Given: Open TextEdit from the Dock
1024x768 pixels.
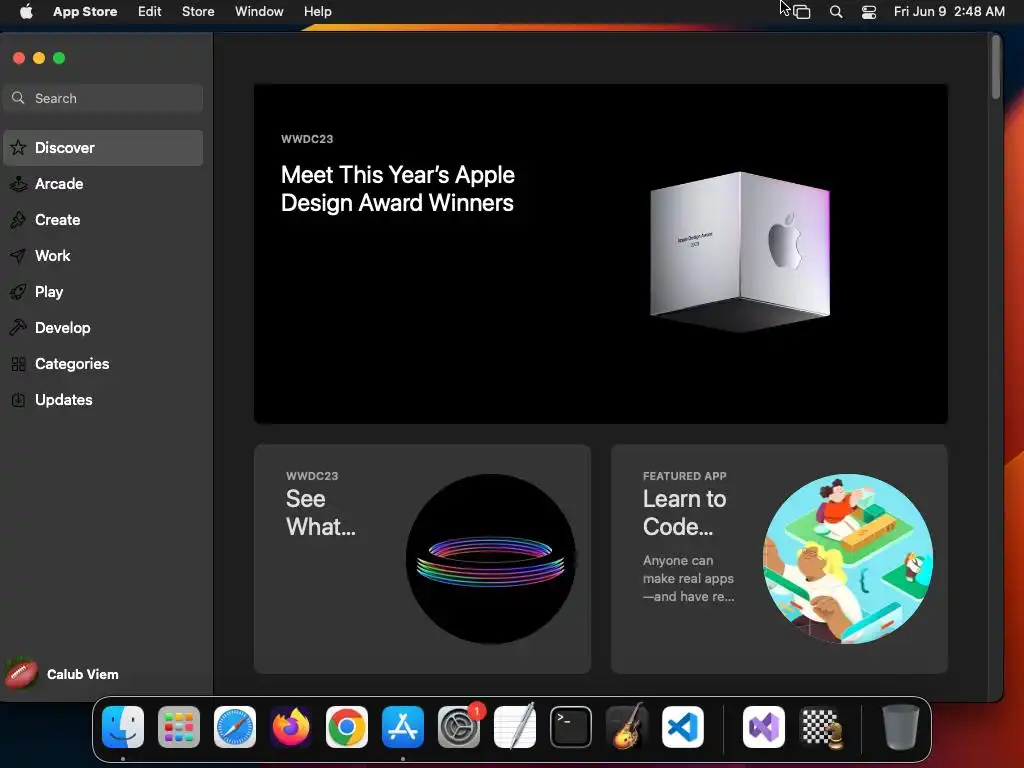Looking at the screenshot, I should (x=515, y=726).
